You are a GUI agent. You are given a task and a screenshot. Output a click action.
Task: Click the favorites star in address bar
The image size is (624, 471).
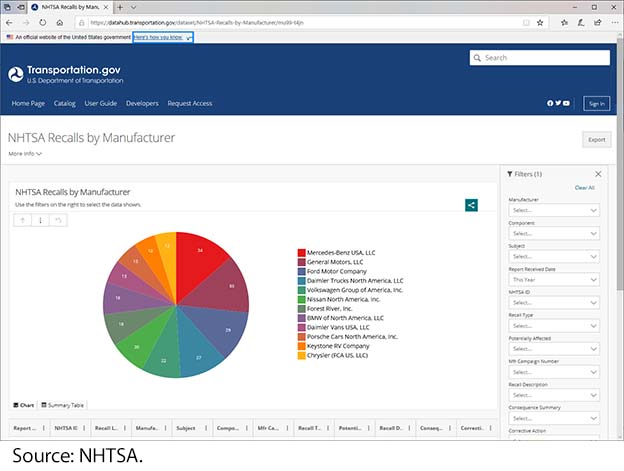[x=540, y=23]
